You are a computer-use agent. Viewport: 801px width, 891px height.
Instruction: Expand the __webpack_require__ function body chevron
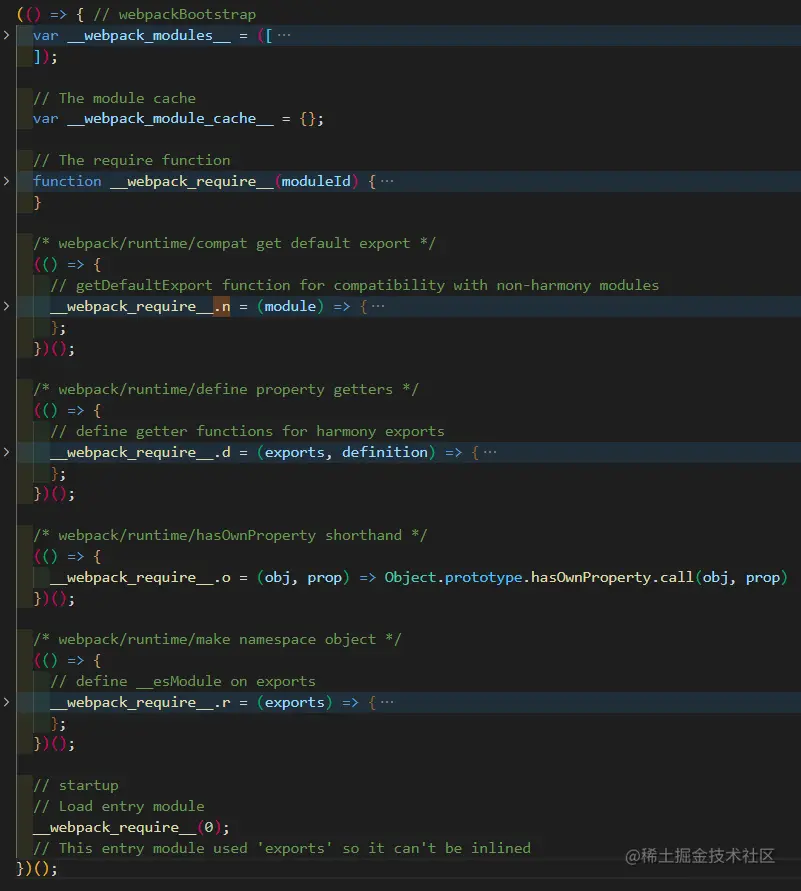click(x=7, y=181)
